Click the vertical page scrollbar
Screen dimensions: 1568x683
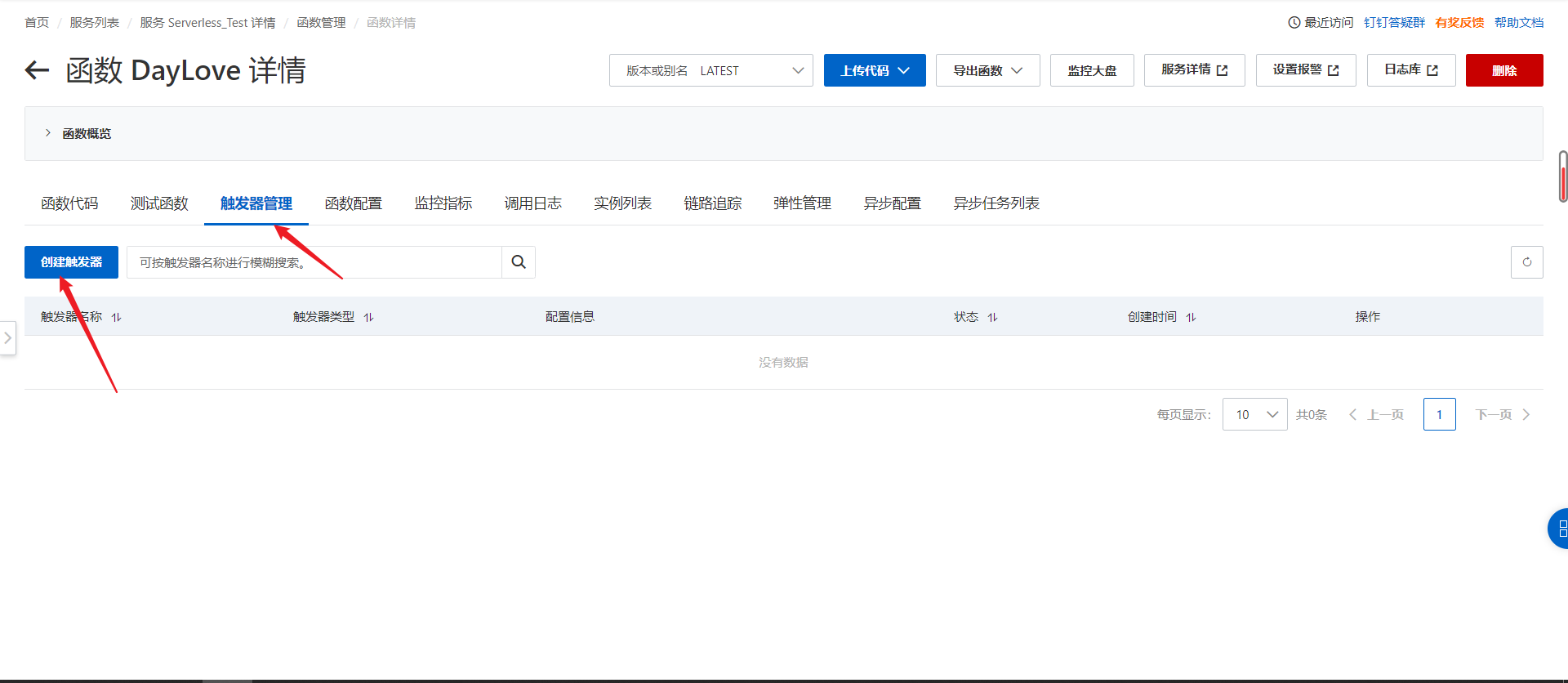(x=1563, y=176)
